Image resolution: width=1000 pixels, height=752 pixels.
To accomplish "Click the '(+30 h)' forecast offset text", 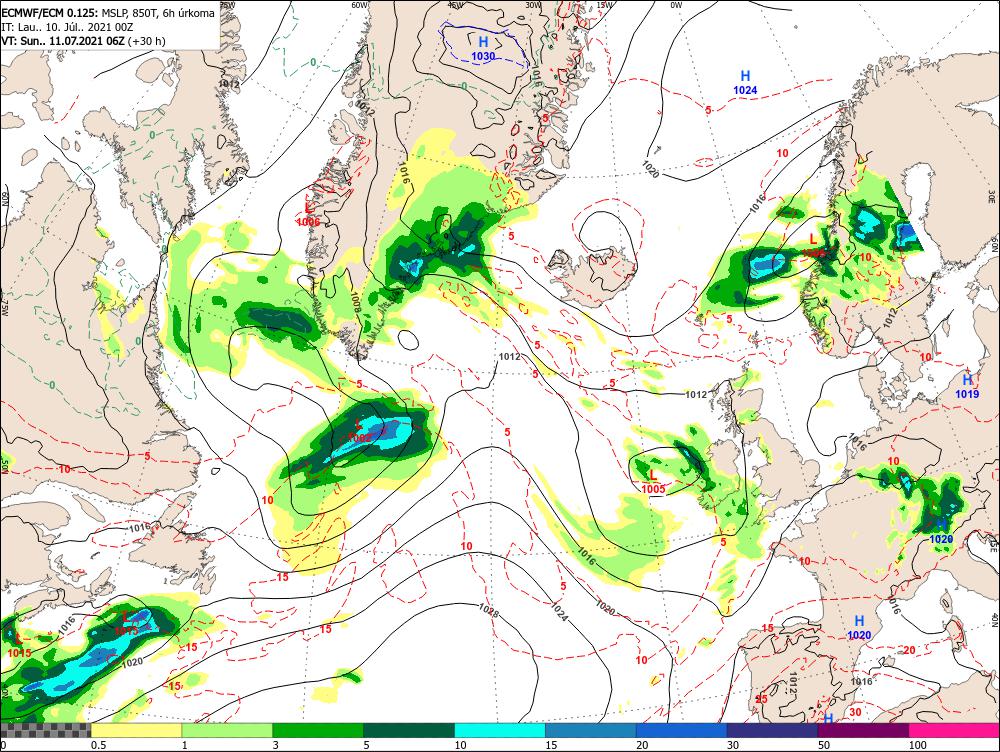I will point(147,41).
